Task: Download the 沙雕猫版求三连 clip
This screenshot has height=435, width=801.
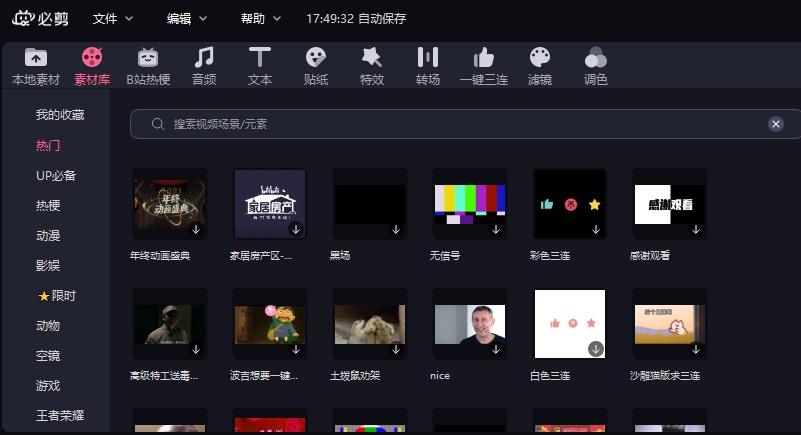Action: (x=696, y=350)
